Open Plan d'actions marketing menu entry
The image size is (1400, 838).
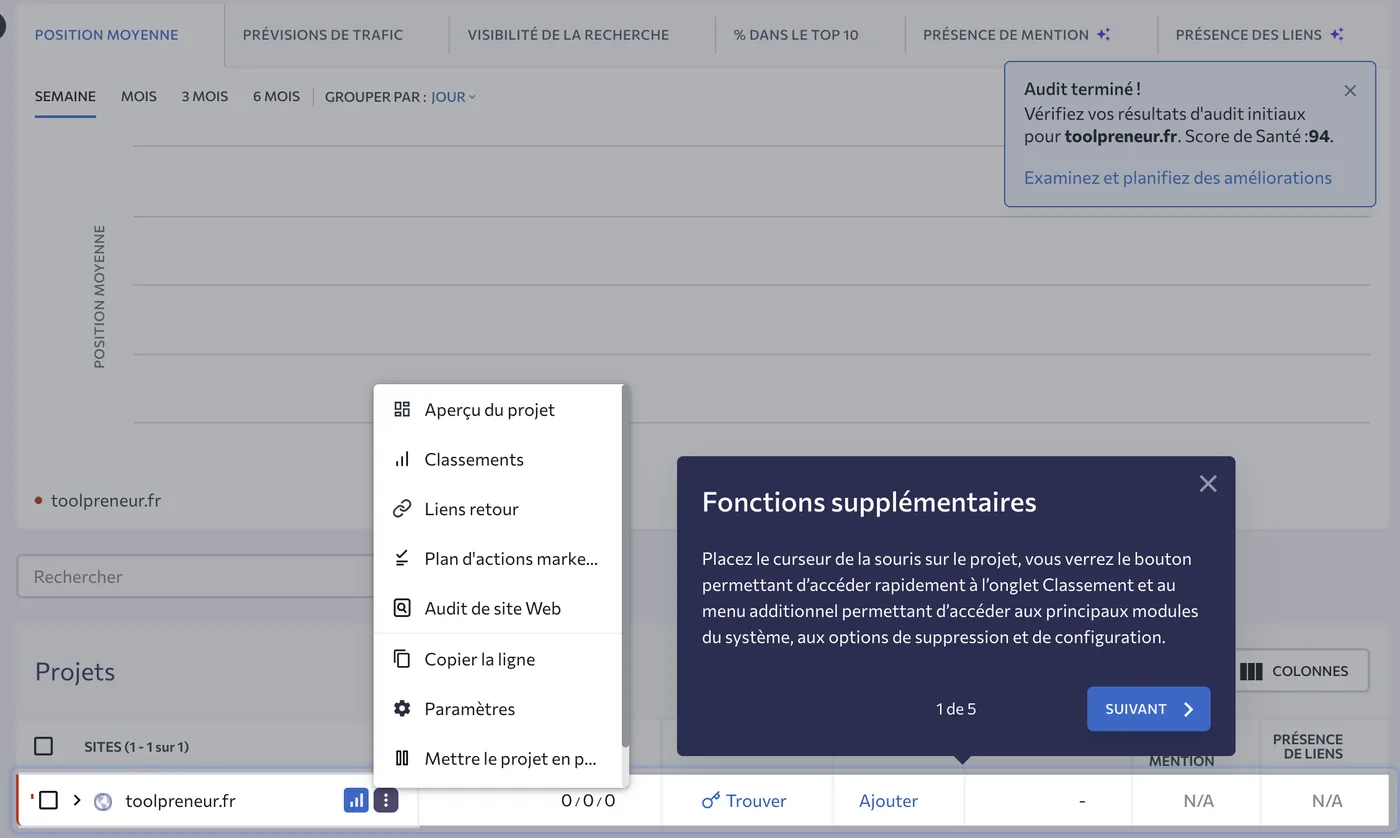click(498, 559)
